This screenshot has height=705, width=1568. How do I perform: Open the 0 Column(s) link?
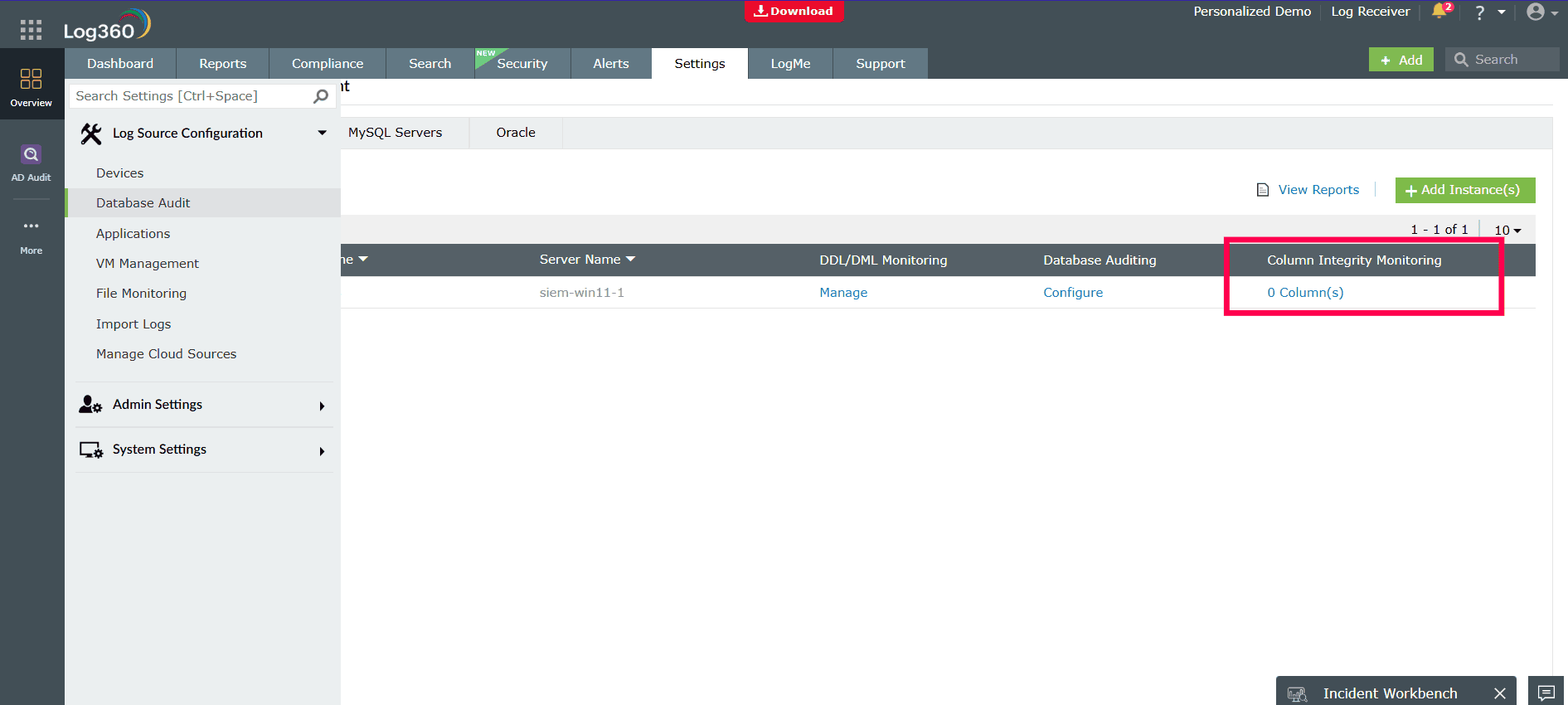(1305, 293)
